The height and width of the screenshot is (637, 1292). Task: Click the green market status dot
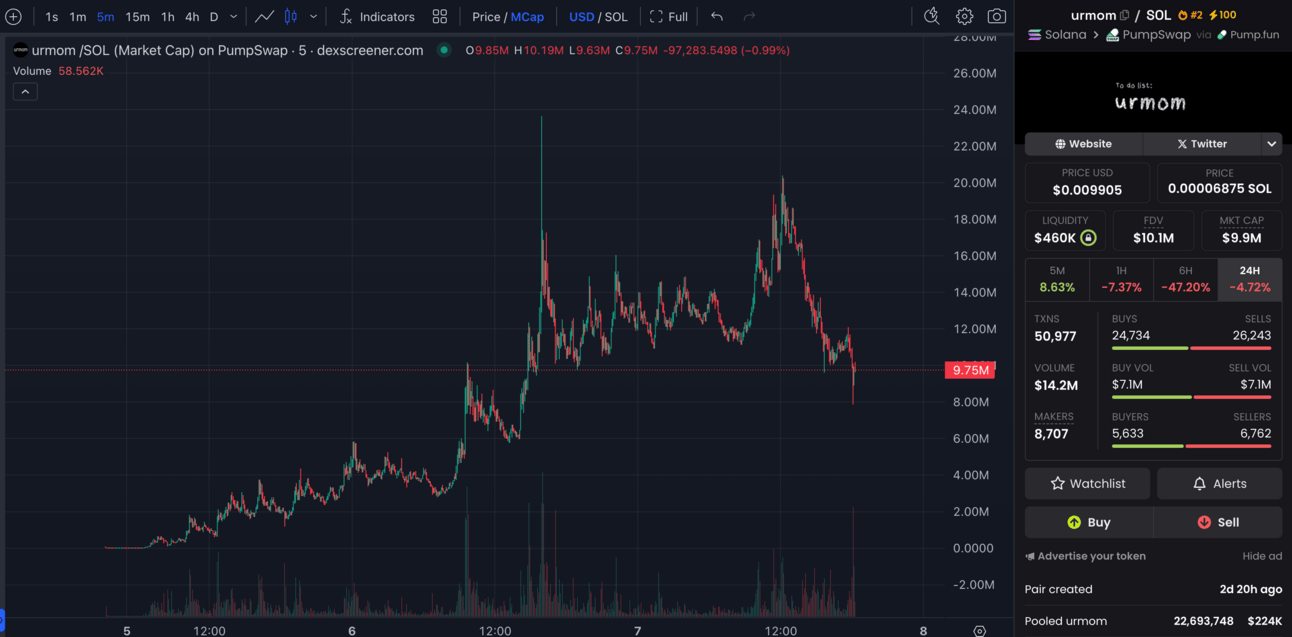(x=444, y=50)
